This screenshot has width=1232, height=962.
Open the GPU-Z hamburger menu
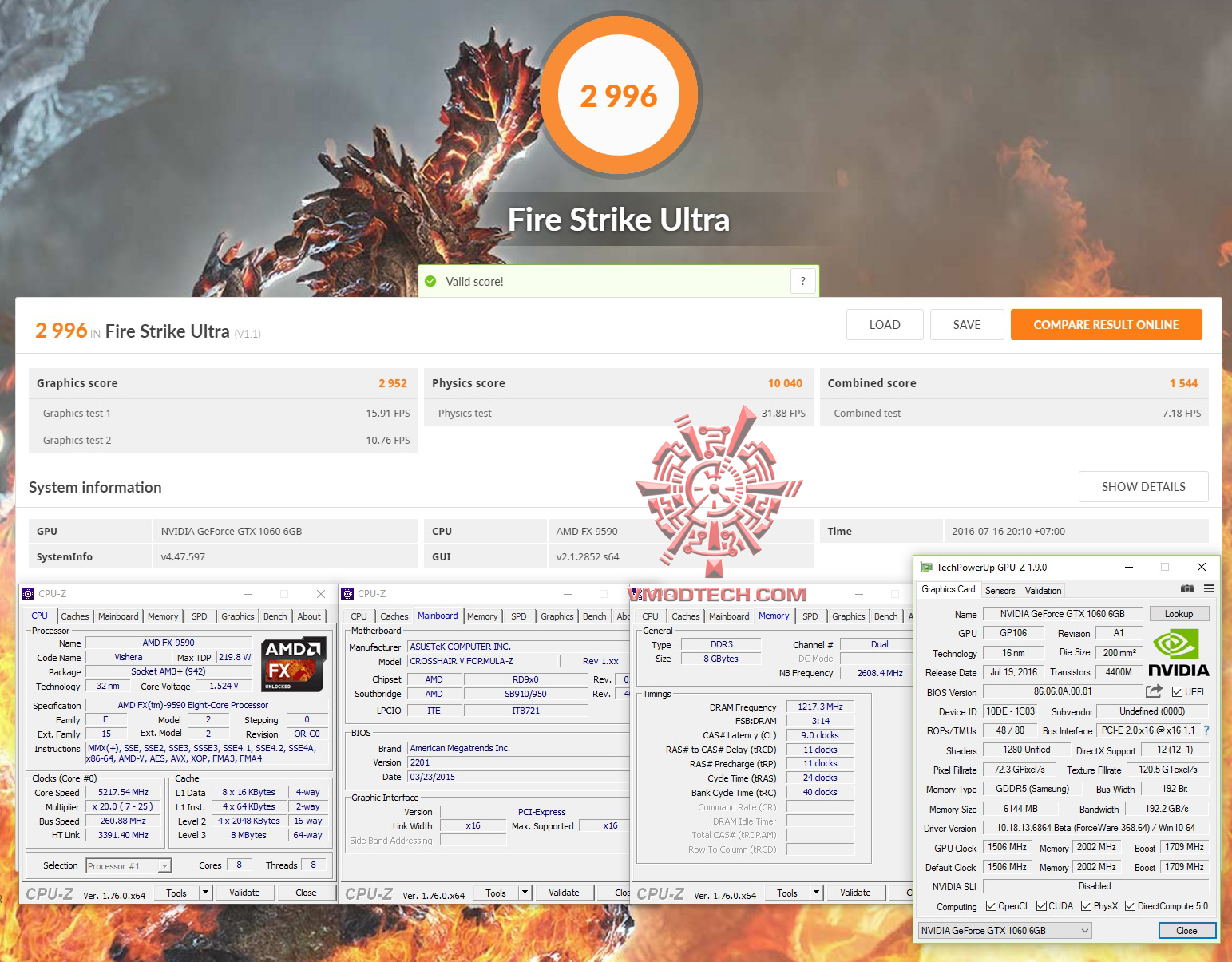tap(1209, 589)
